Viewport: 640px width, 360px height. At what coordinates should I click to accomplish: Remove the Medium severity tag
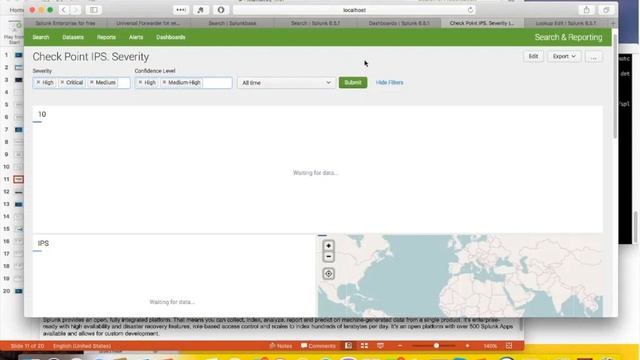91,82
